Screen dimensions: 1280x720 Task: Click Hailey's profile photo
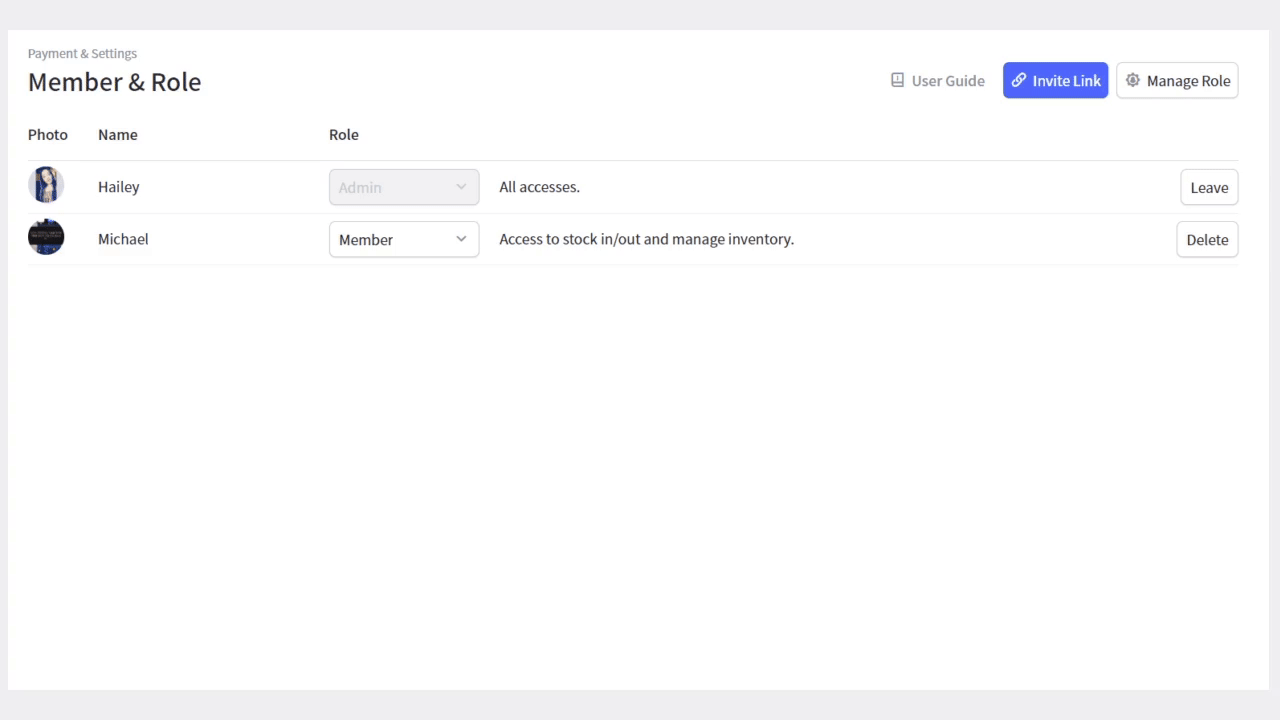click(x=46, y=185)
